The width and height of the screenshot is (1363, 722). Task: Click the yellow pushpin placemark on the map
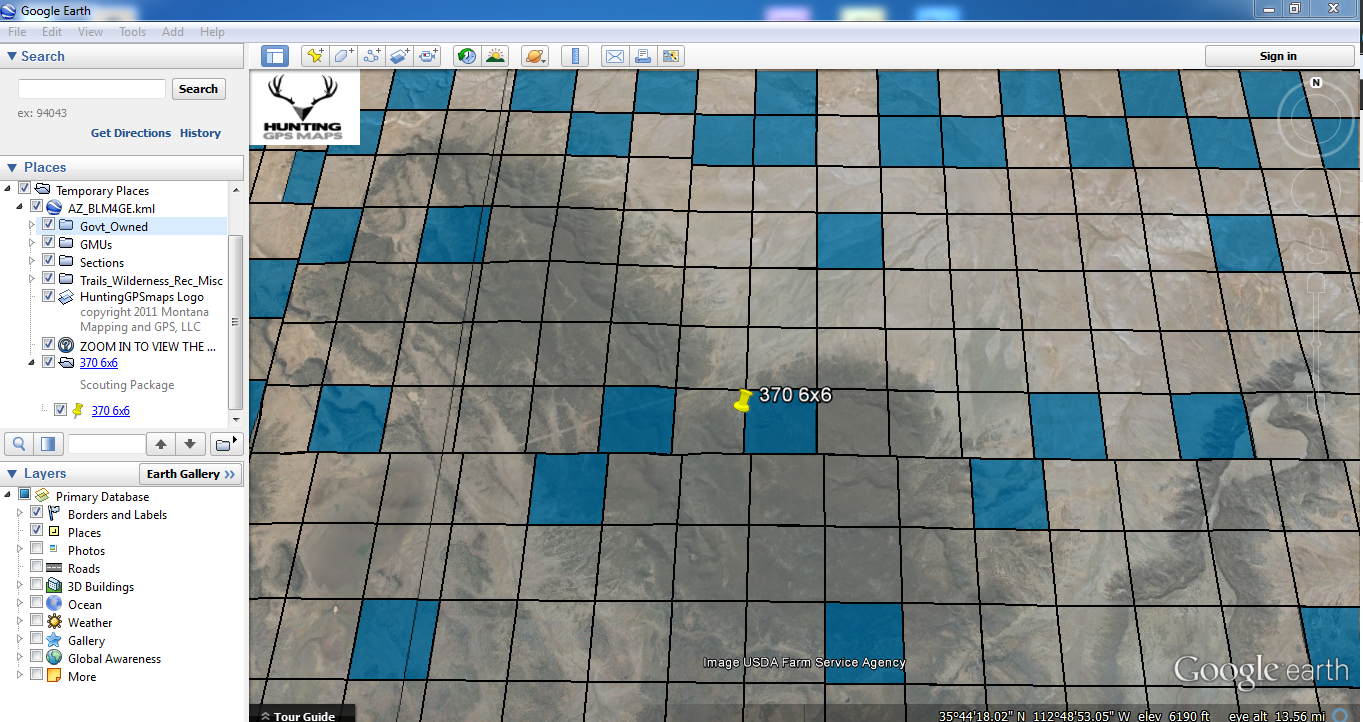pos(742,401)
